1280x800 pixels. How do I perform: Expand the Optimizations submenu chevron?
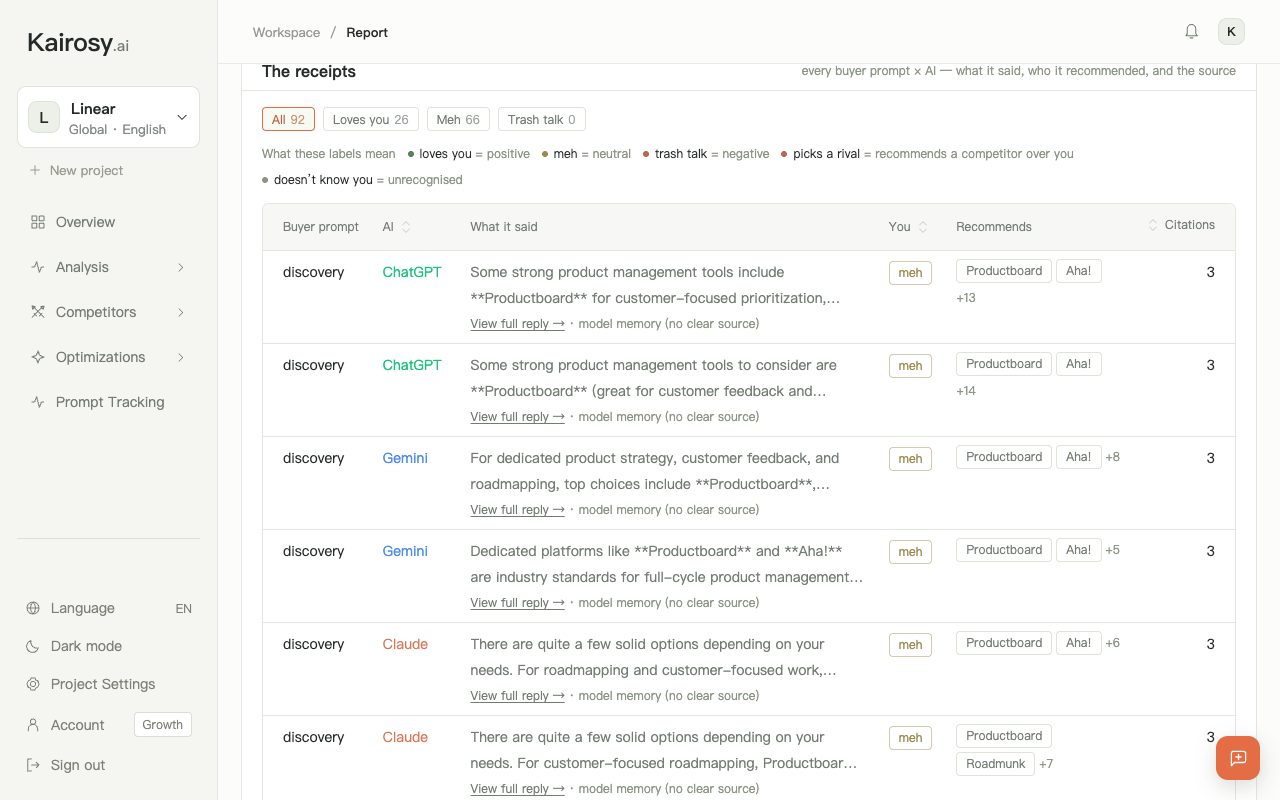pos(181,357)
